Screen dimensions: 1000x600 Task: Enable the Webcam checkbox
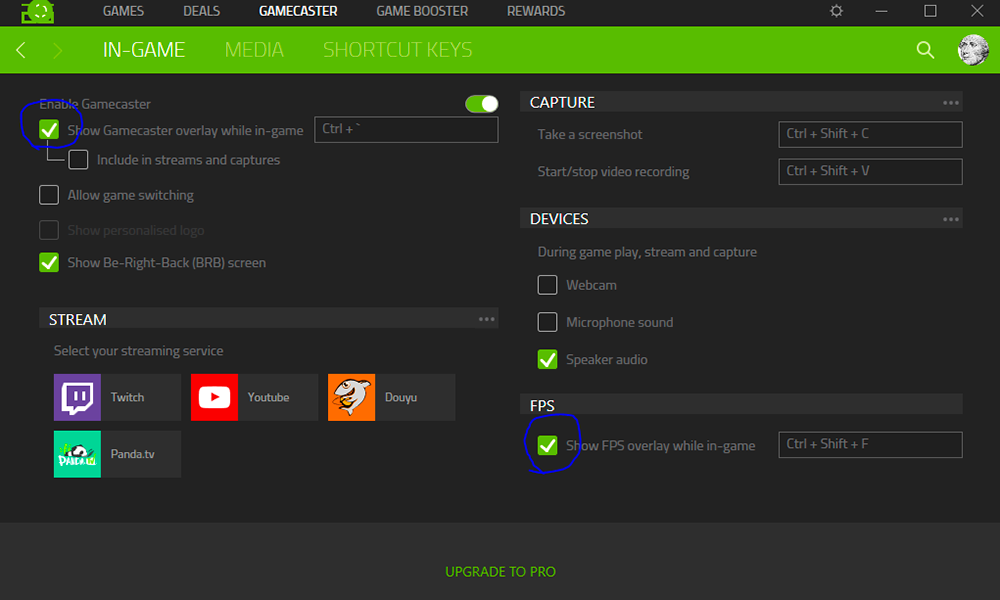[548, 285]
